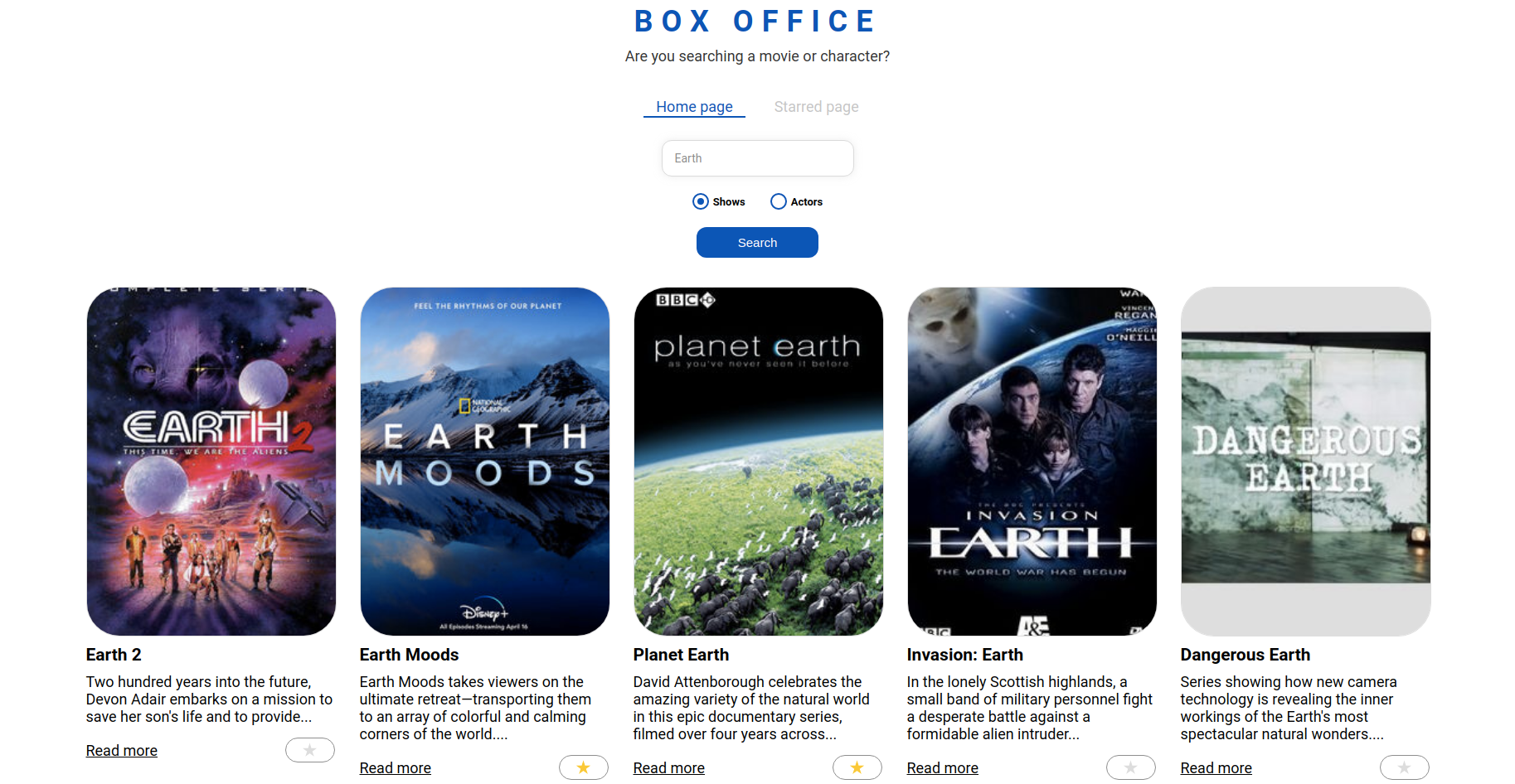Screen dimensions: 1515x784
Task: Open Read more for Earth 2
Action: (122, 750)
